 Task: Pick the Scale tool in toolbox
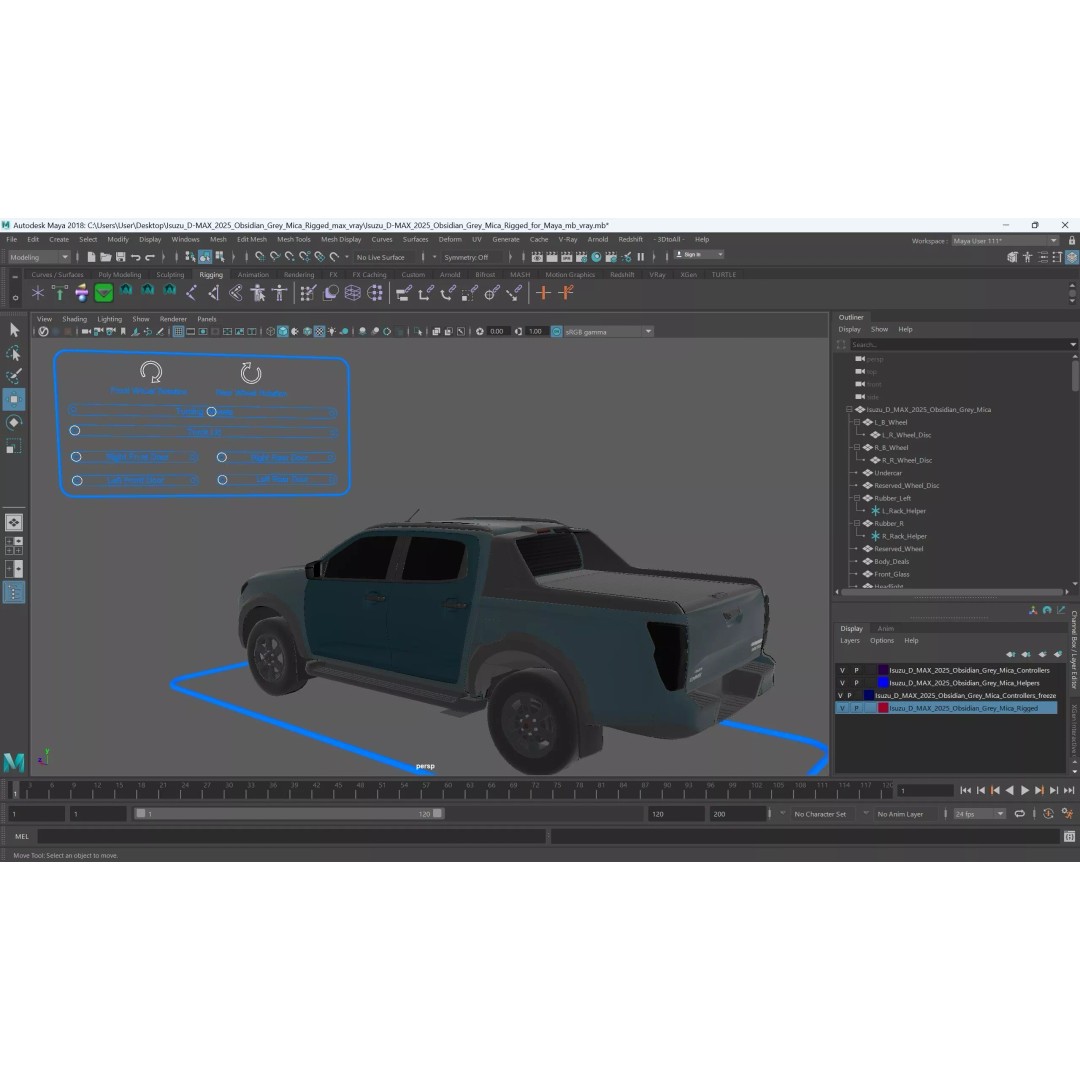(x=14, y=447)
